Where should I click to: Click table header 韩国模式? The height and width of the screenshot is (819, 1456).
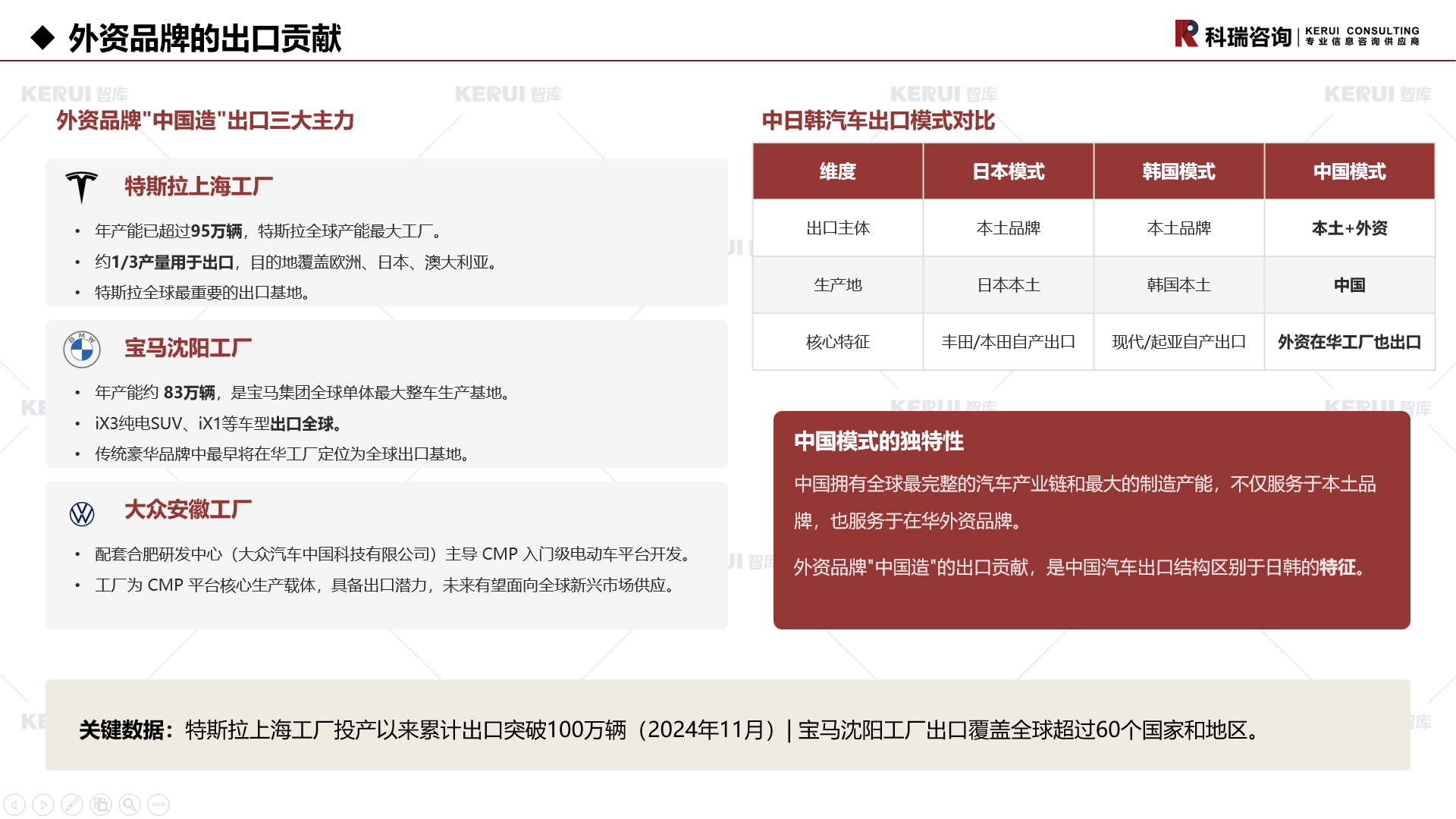pos(1179,171)
